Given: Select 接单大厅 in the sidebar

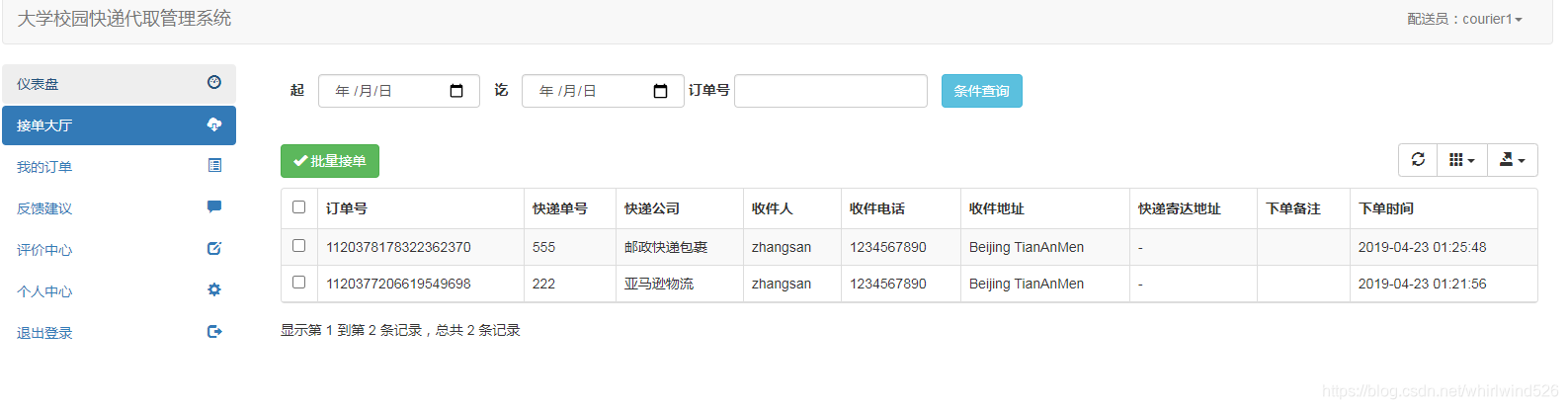Looking at the screenshot, I should [119, 125].
